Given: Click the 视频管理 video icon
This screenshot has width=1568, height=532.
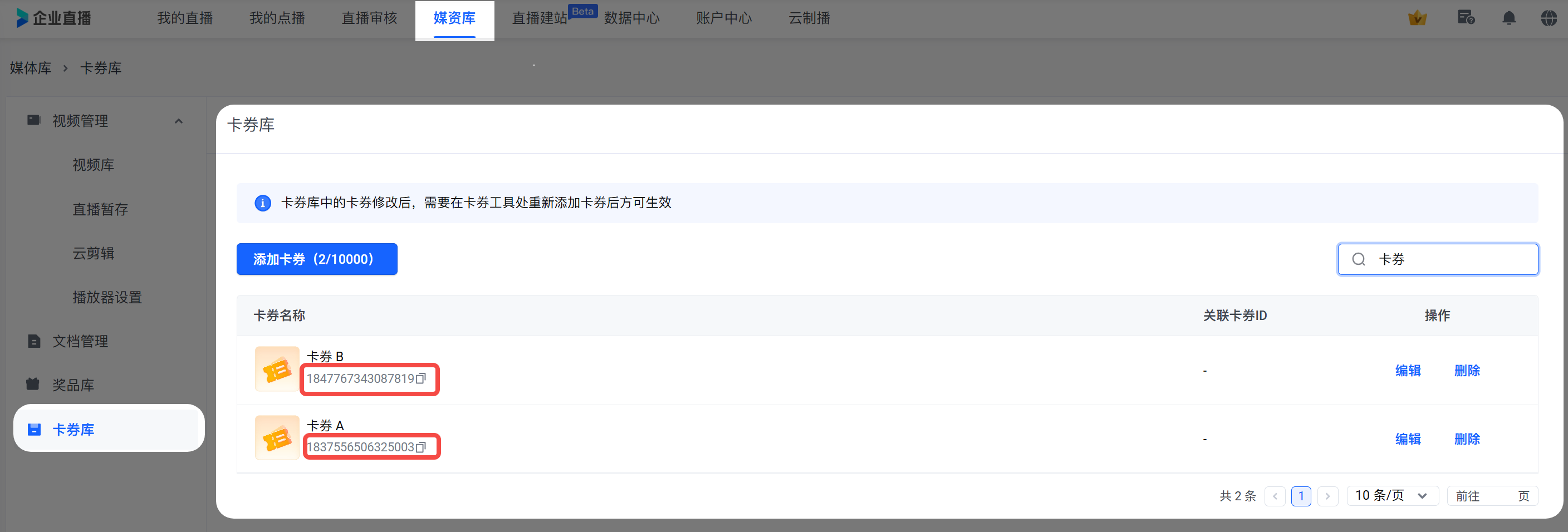Looking at the screenshot, I should click(34, 120).
